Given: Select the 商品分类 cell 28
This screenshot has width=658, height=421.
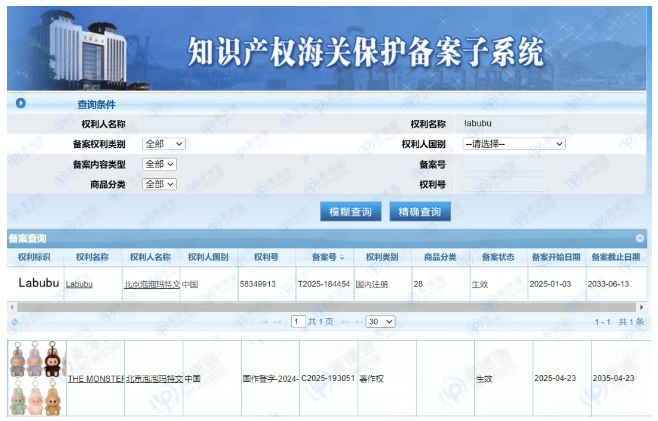Looking at the screenshot, I should 418,284.
